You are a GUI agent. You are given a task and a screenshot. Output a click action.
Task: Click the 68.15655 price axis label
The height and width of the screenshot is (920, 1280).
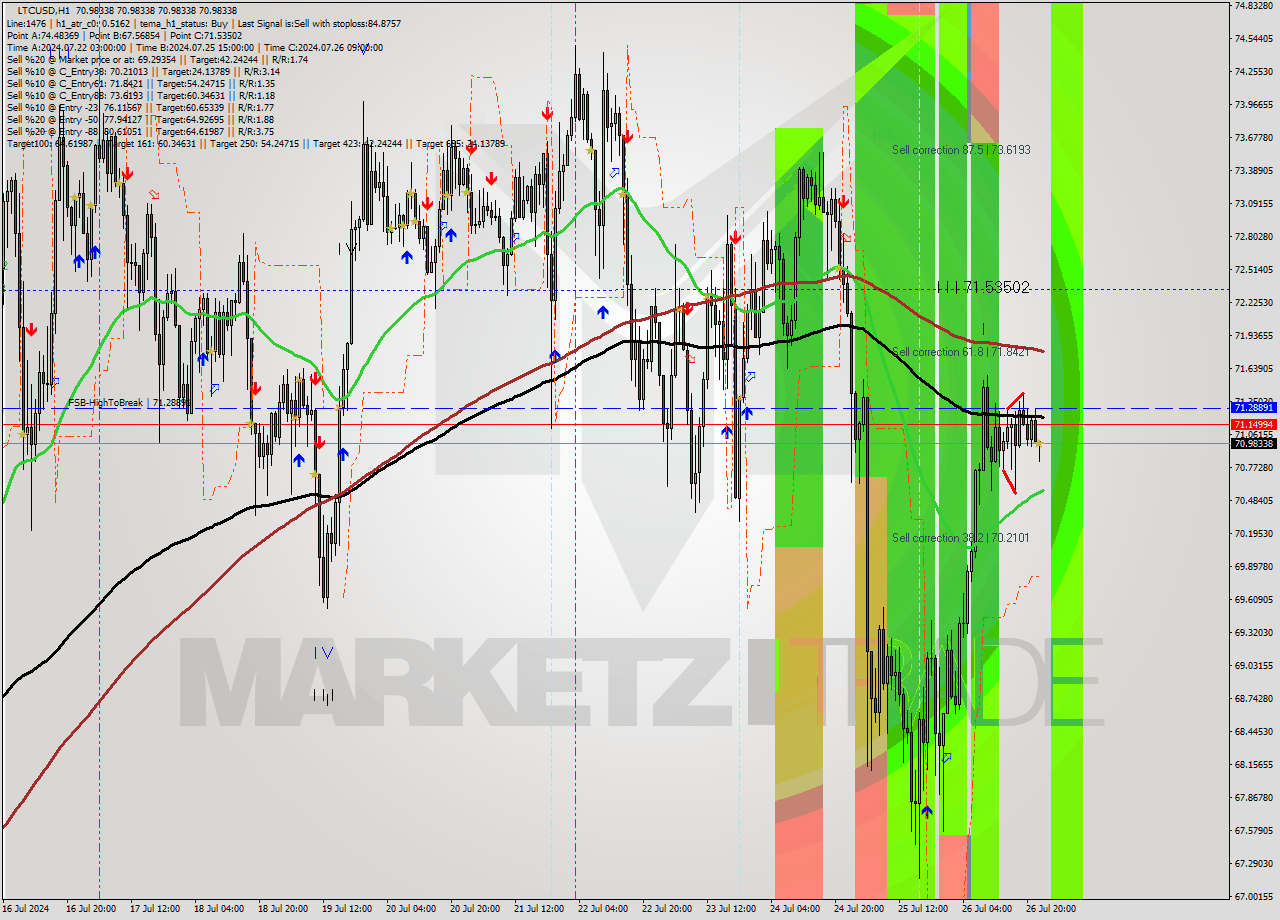point(1253,764)
